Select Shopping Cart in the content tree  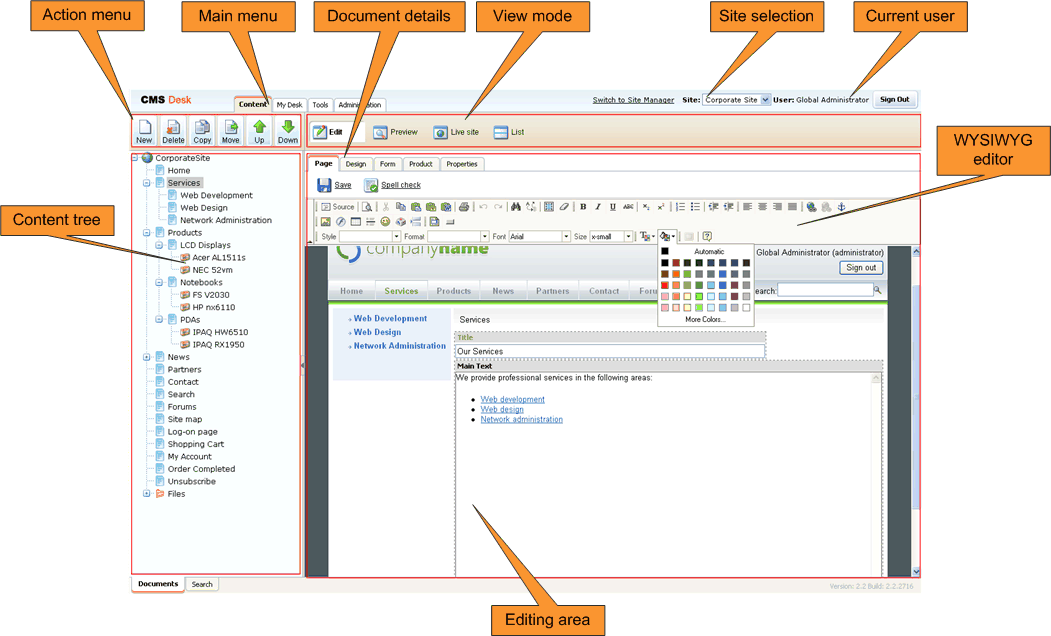pyautogui.click(x=196, y=444)
